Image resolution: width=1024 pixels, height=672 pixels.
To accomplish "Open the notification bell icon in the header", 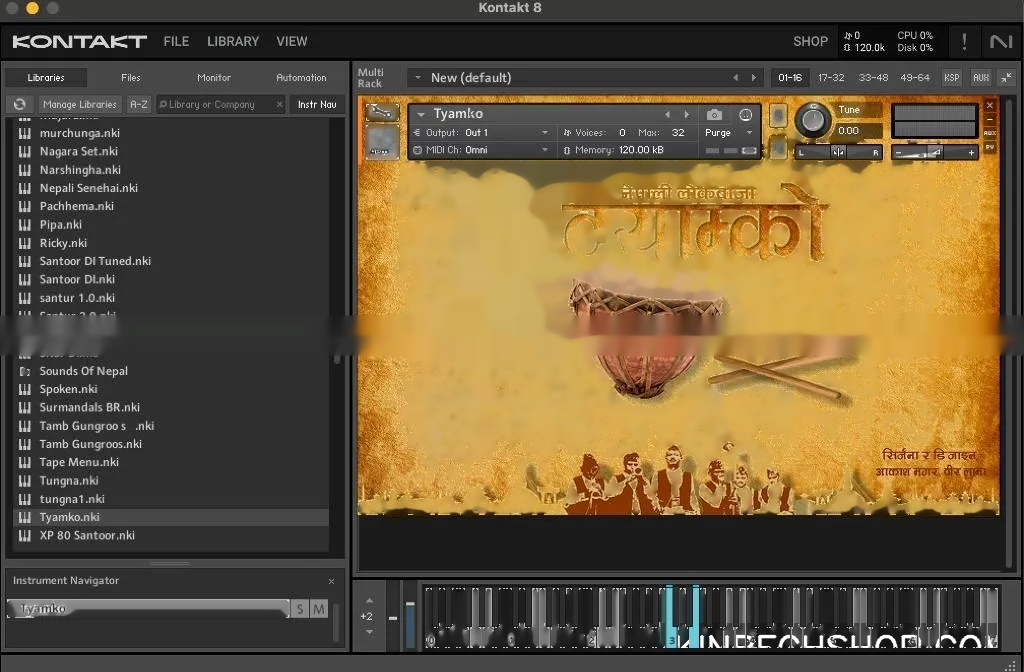I will click(964, 41).
